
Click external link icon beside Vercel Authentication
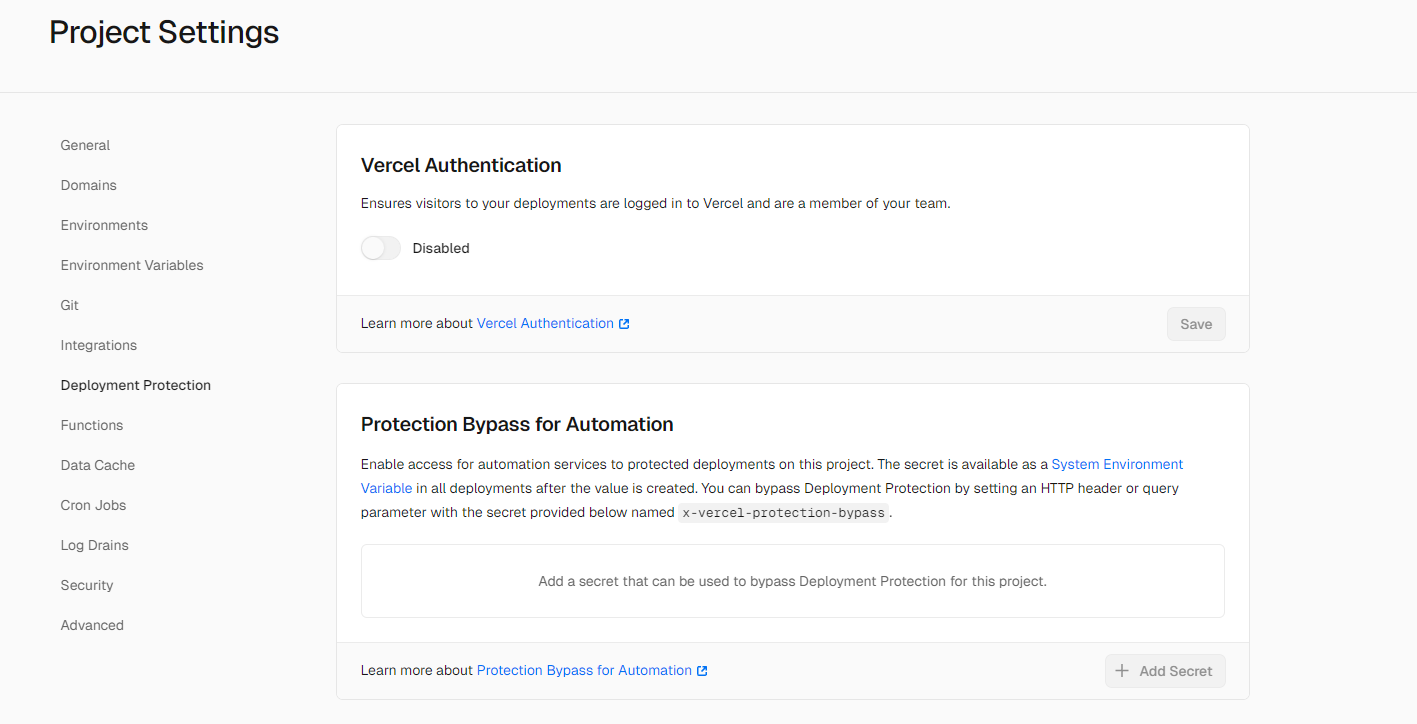pos(624,324)
